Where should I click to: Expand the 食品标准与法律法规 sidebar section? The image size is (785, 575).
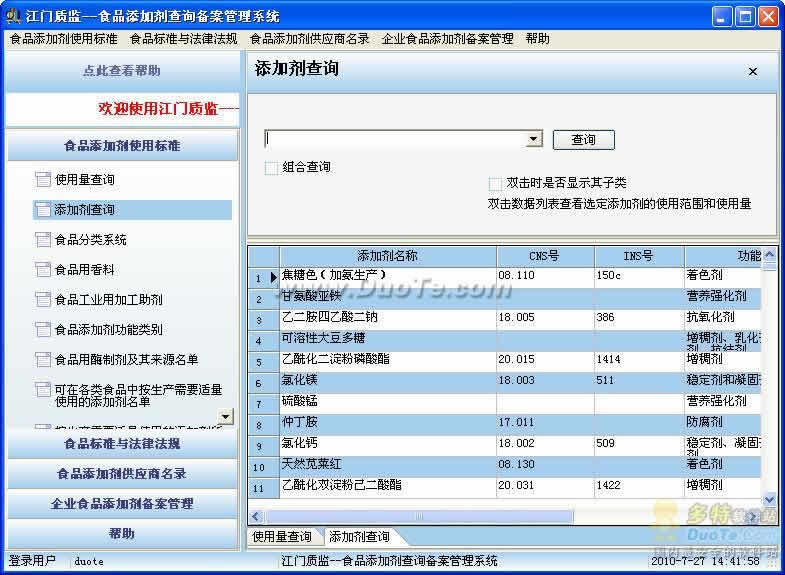point(122,444)
